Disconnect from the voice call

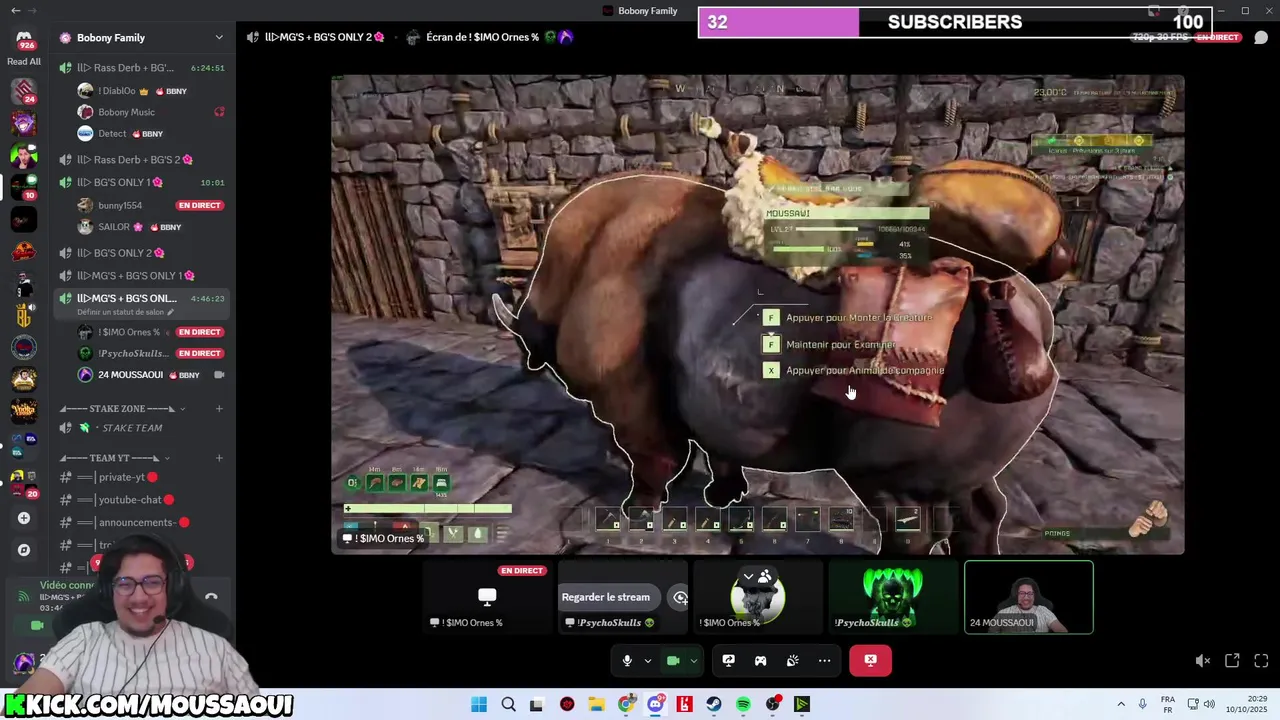[870, 661]
